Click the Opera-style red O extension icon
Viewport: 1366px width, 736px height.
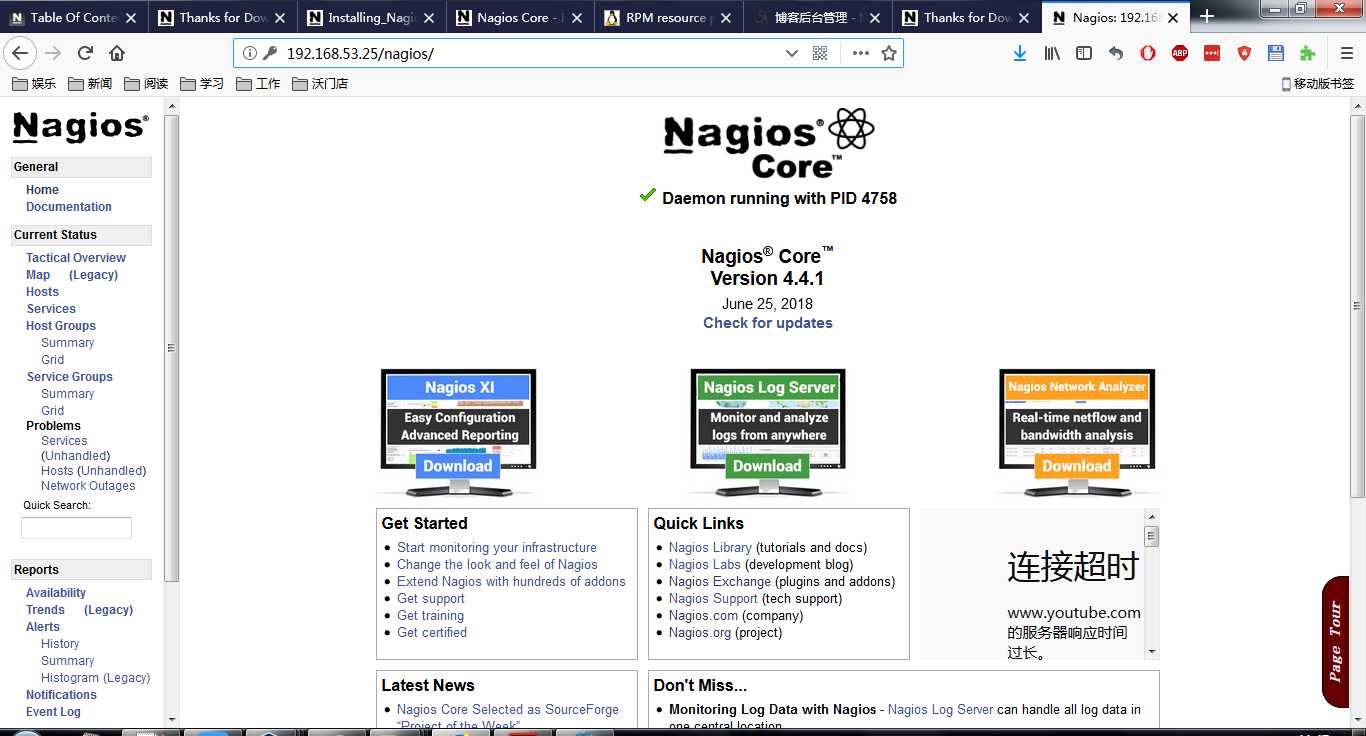[x=1148, y=53]
